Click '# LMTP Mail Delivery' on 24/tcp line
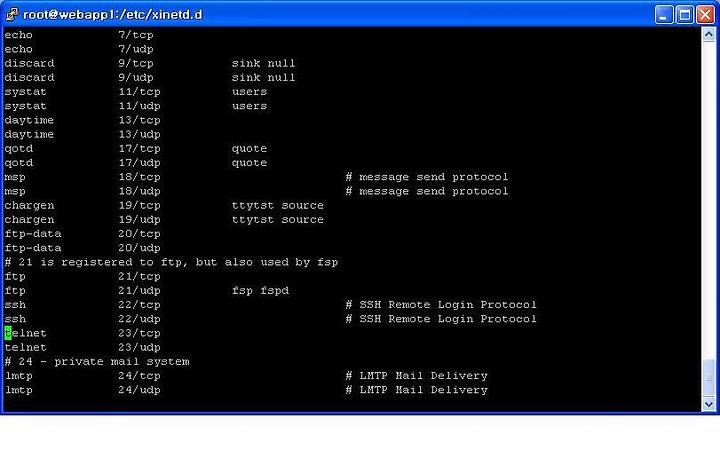 pos(416,376)
